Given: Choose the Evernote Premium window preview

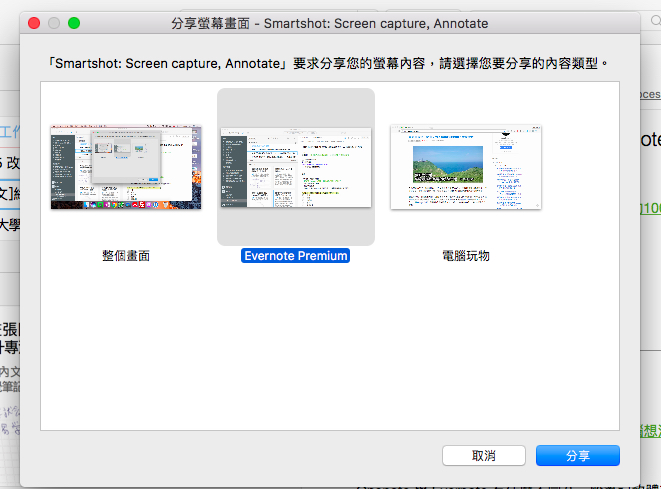Looking at the screenshot, I should [x=295, y=167].
